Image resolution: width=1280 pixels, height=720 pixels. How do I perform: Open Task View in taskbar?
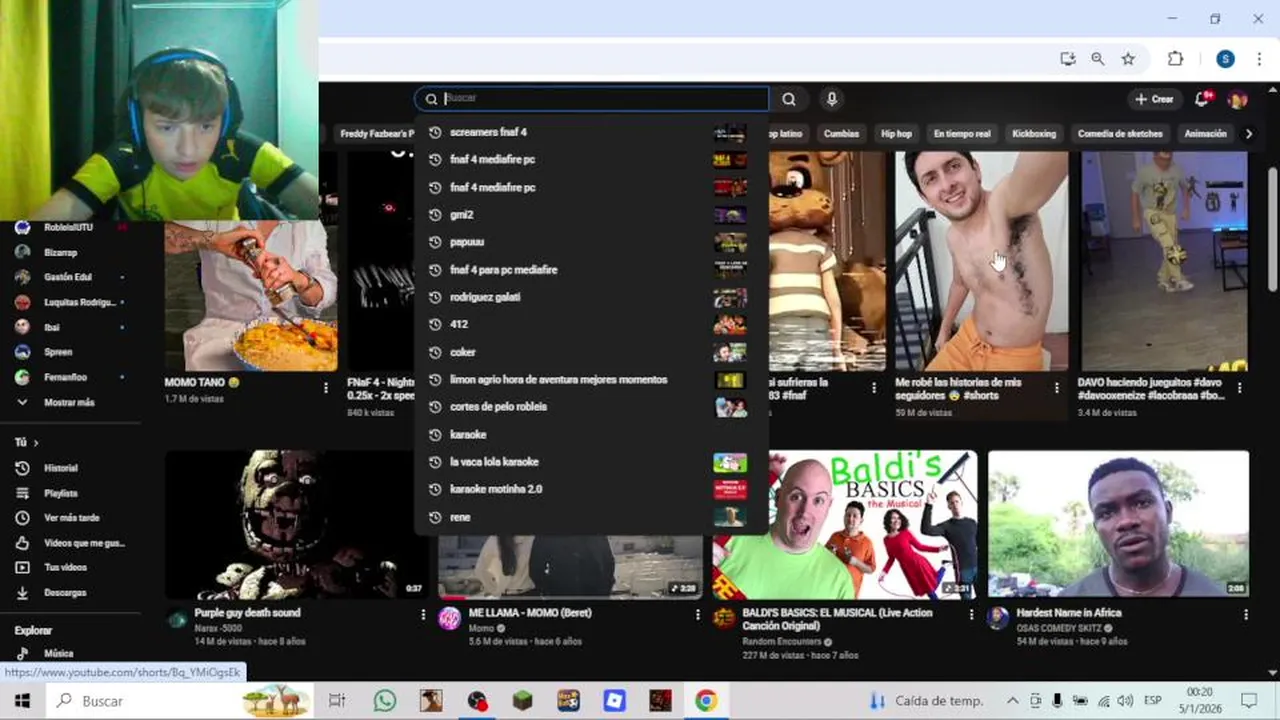click(337, 701)
